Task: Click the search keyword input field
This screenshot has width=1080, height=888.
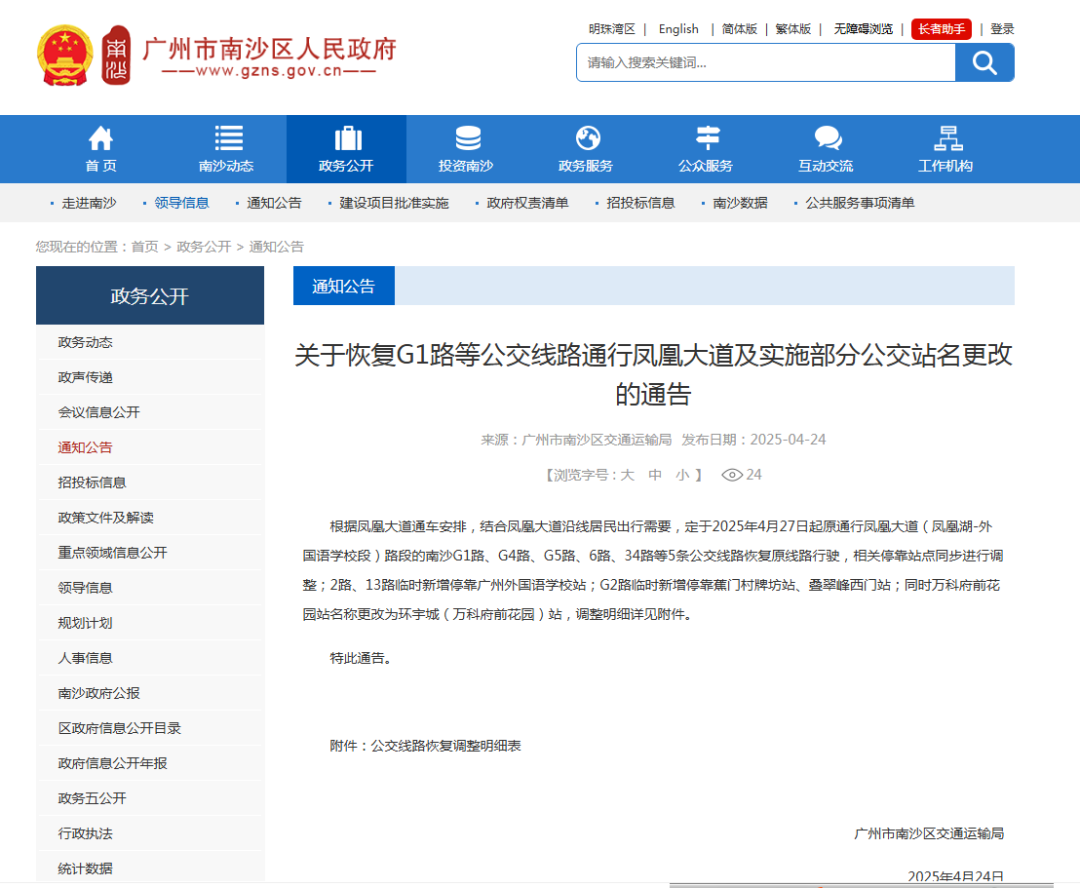Action: click(x=765, y=63)
